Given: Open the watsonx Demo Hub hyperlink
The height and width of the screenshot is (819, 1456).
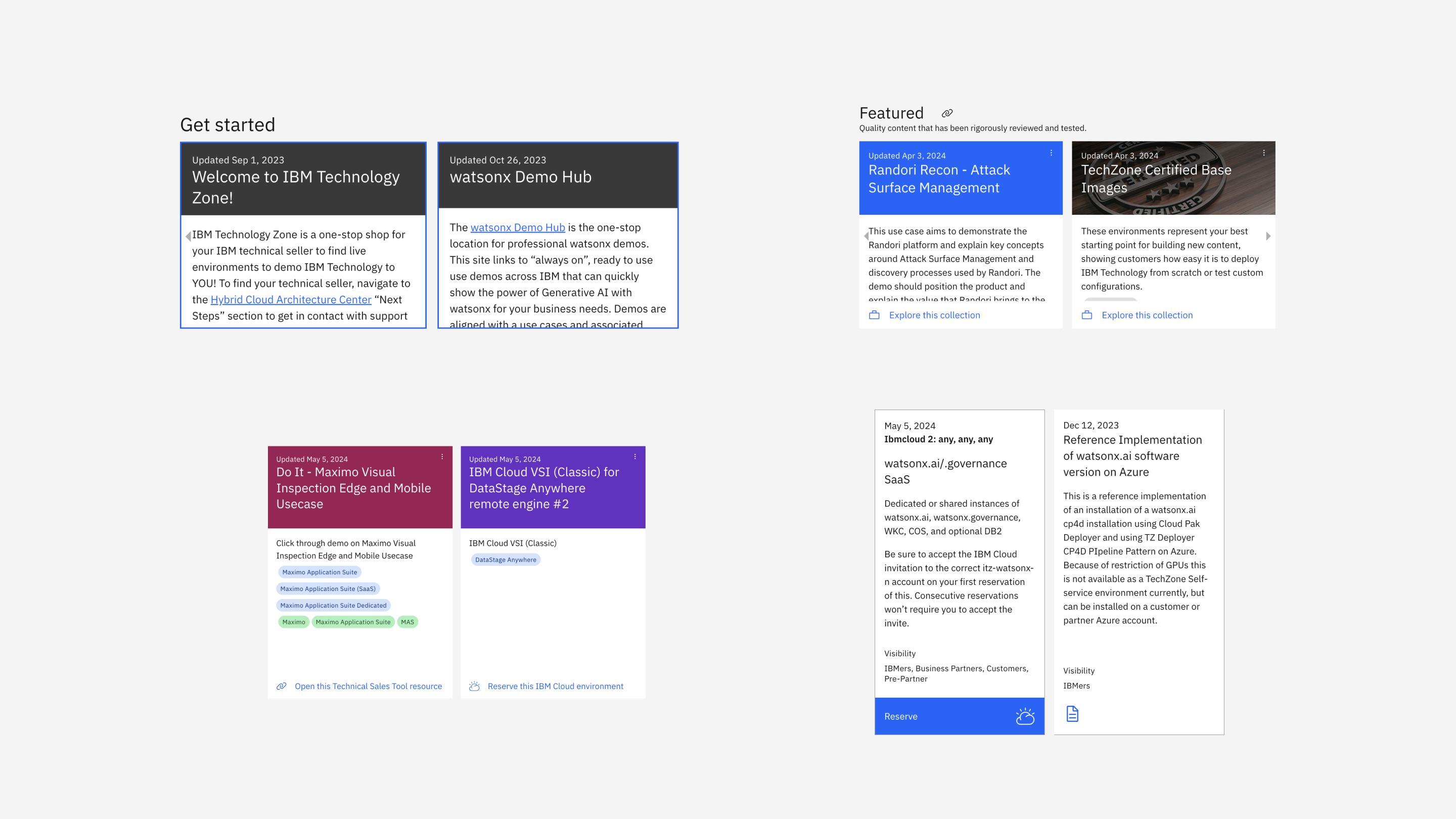Looking at the screenshot, I should tap(517, 227).
